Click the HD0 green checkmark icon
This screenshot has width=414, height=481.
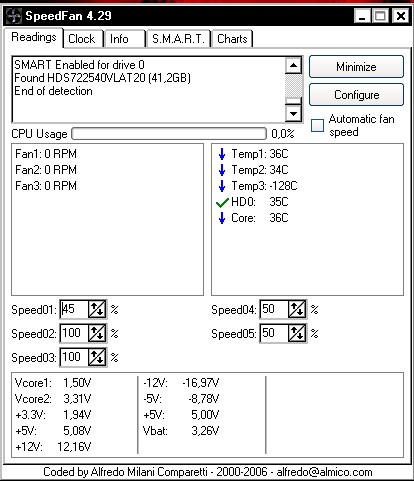tap(222, 202)
